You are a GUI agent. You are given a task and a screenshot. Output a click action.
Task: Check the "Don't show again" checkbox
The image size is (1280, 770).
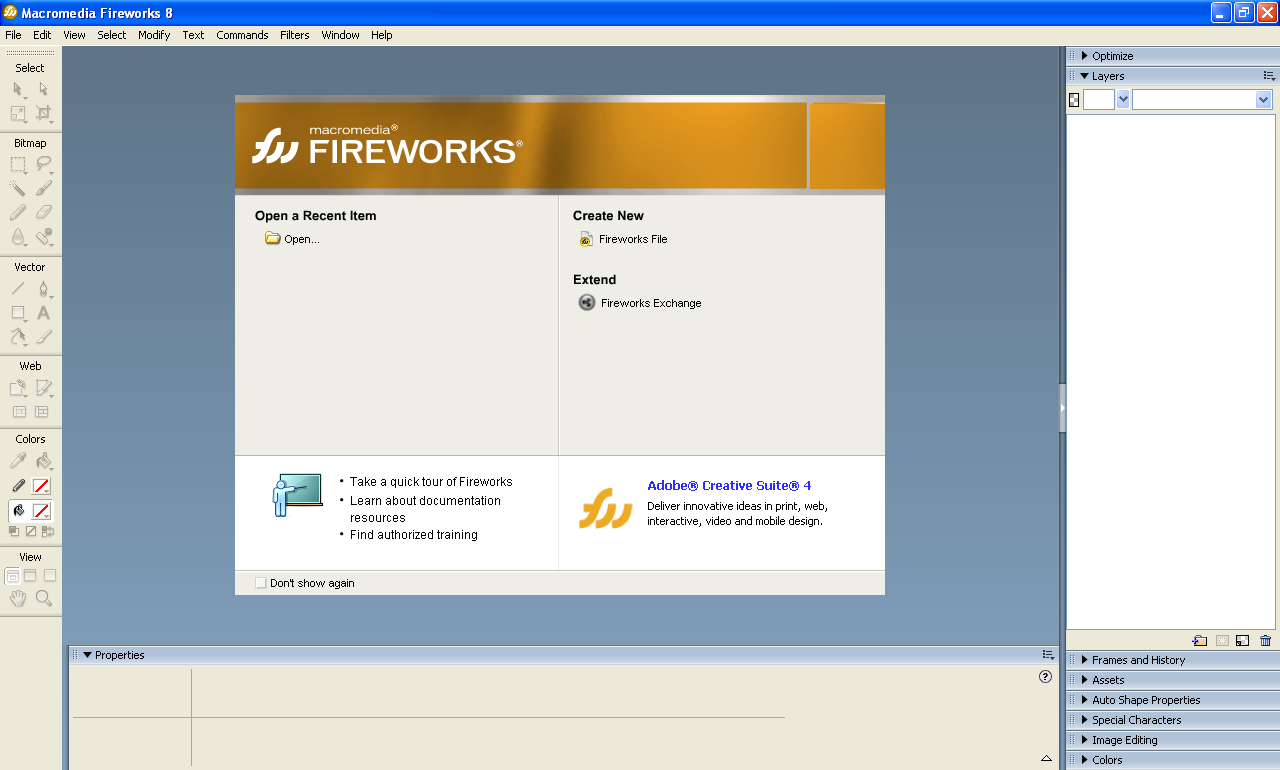click(x=261, y=583)
